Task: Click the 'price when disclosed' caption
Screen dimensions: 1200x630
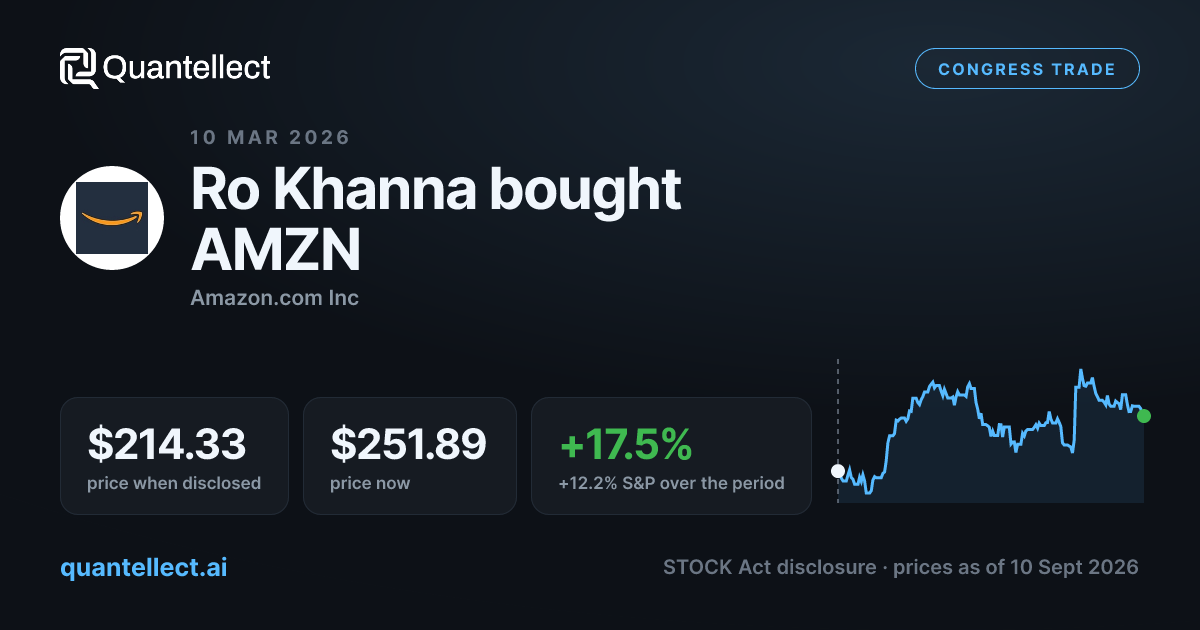Action: coord(174,483)
